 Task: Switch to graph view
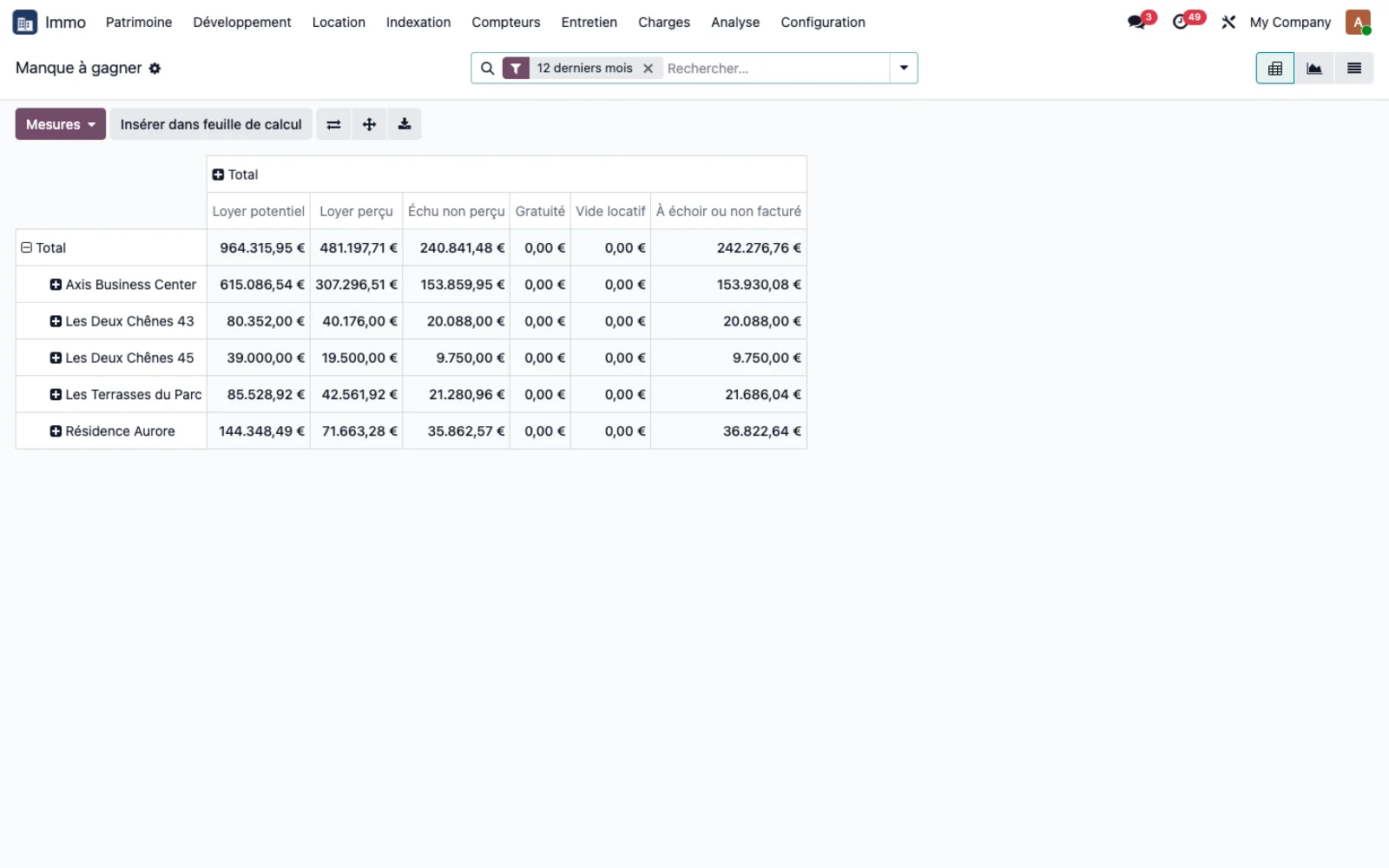click(x=1314, y=69)
